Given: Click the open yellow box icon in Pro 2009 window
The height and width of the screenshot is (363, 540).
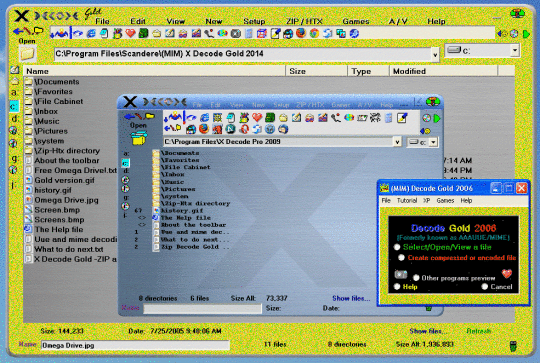Looking at the screenshot, I should coord(138,138).
